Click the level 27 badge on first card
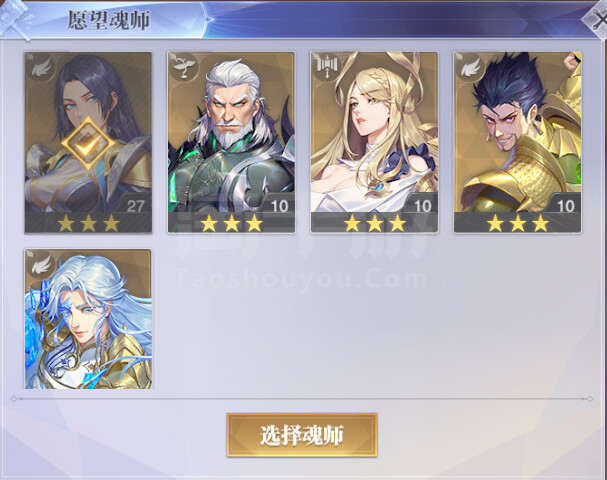The width and height of the screenshot is (607, 480). pyautogui.click(x=135, y=206)
